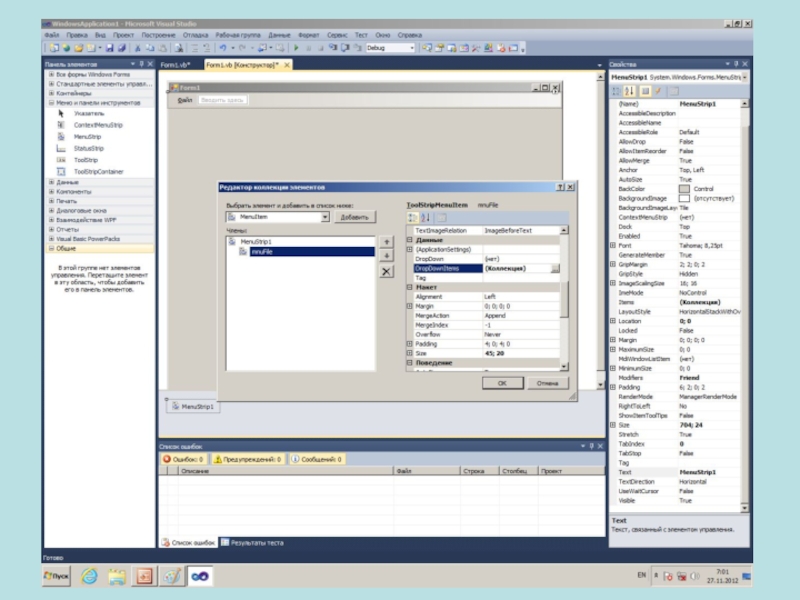Click the Events lightning icon in Properties panel

656,91
